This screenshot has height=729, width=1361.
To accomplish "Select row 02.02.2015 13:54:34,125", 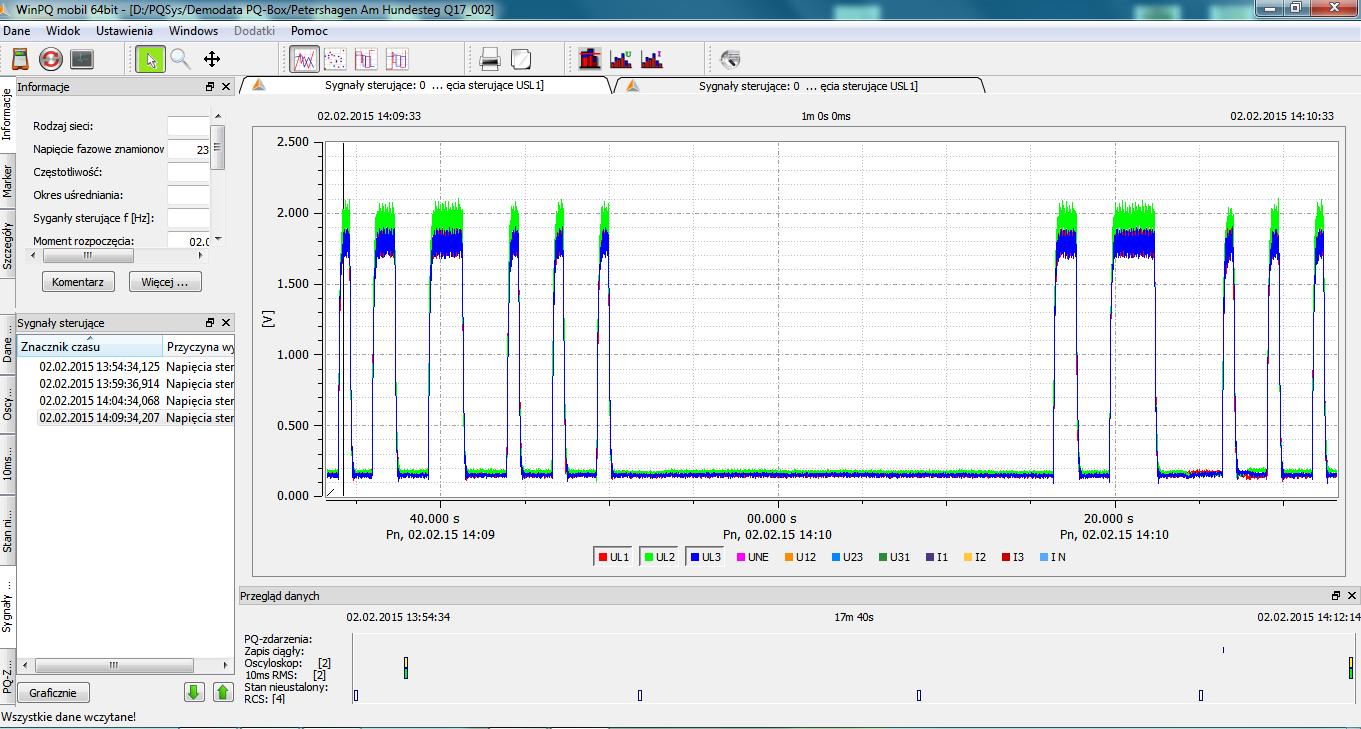I will click(126, 366).
